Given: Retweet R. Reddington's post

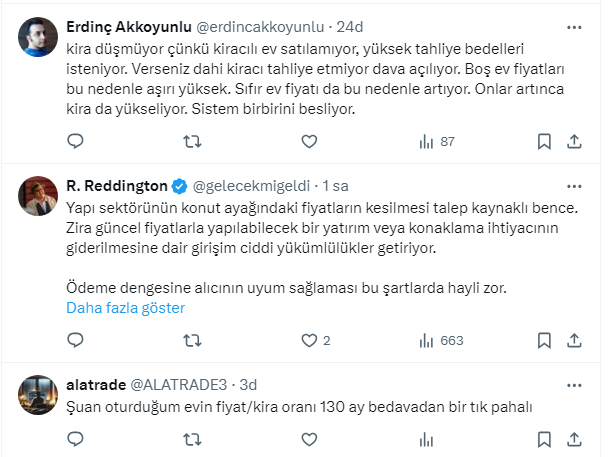Looking at the screenshot, I should (193, 340).
